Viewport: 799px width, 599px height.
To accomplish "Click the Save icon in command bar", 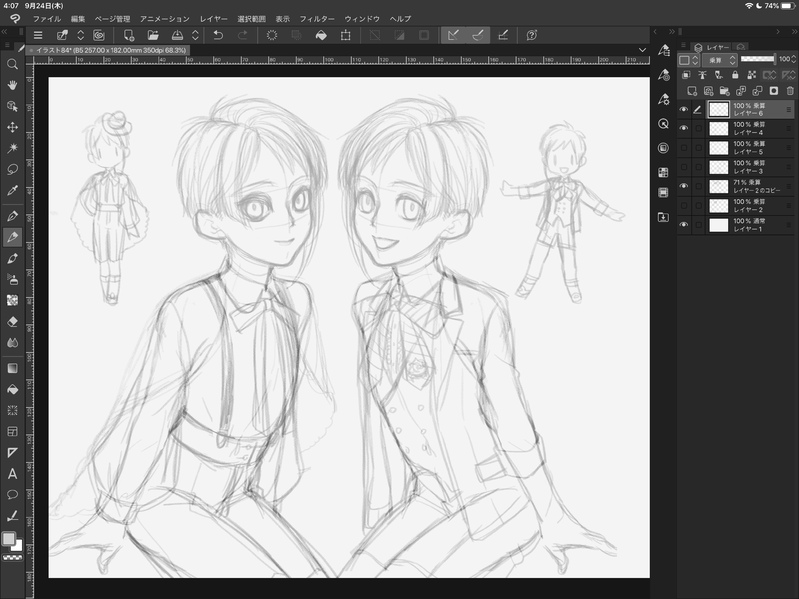I will pos(177,35).
